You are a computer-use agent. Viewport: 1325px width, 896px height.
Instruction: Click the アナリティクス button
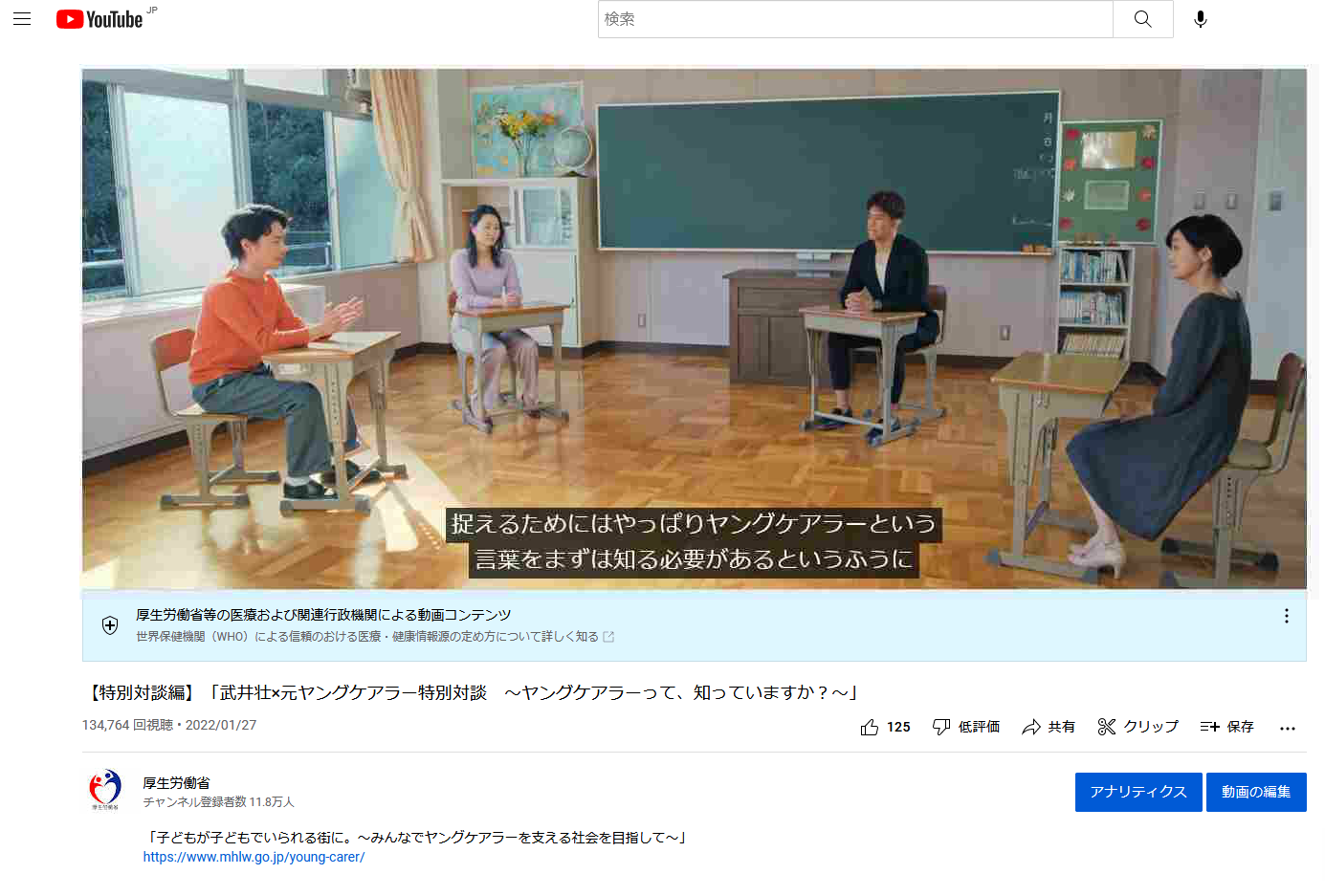tap(1137, 792)
